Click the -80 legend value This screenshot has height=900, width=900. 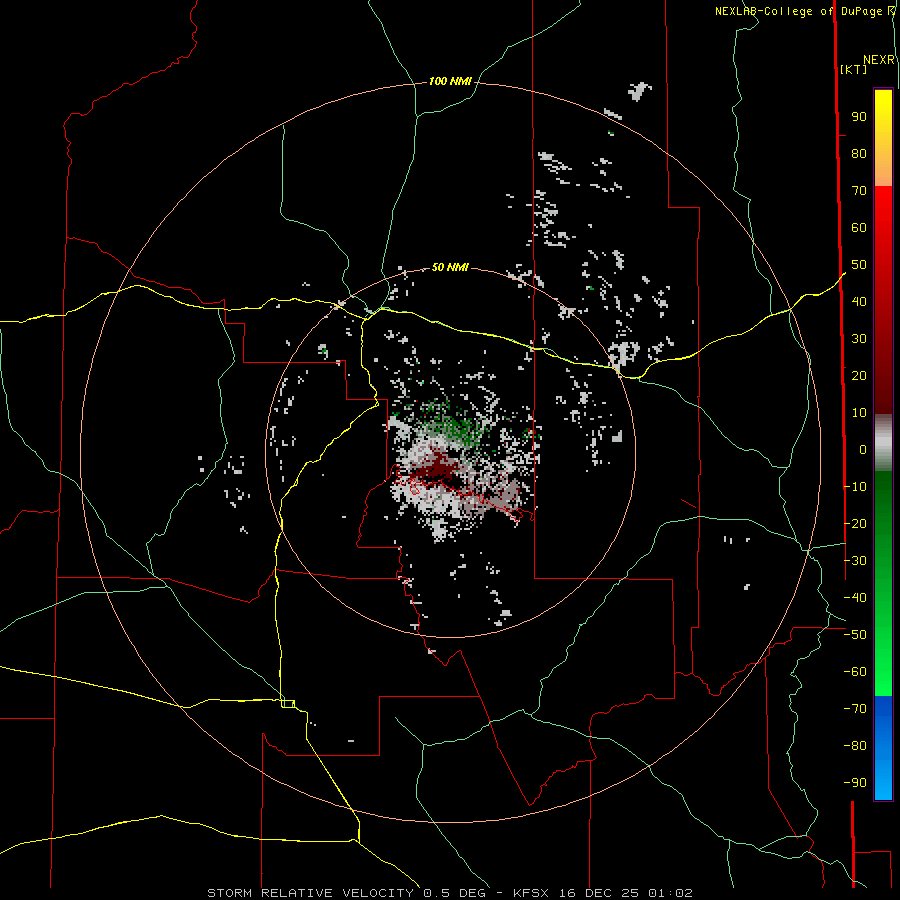(x=855, y=746)
